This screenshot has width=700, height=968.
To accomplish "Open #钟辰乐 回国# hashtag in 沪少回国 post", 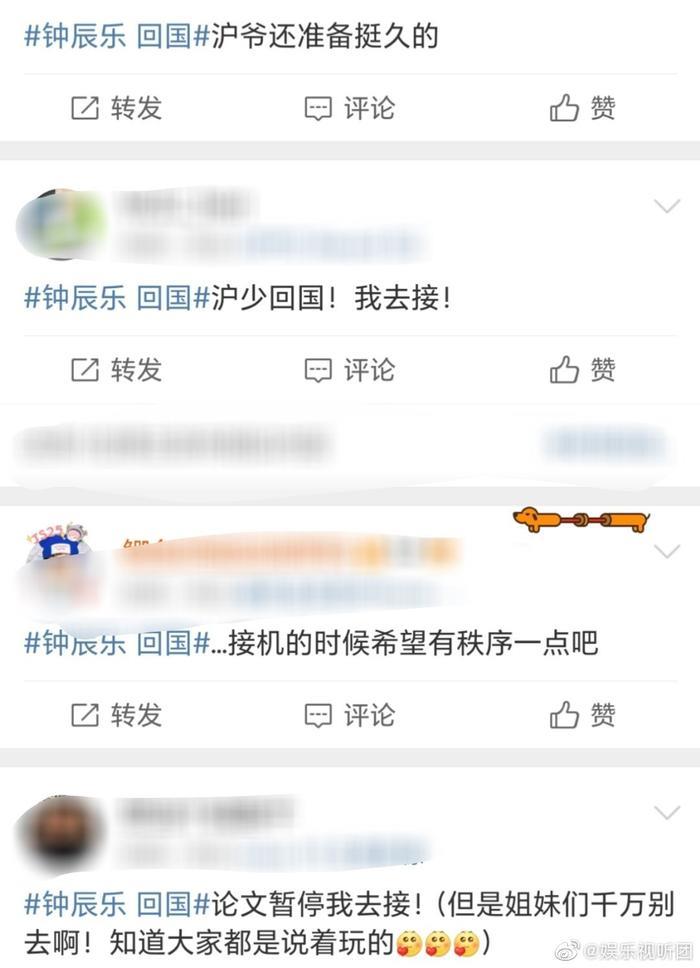I will [117, 298].
